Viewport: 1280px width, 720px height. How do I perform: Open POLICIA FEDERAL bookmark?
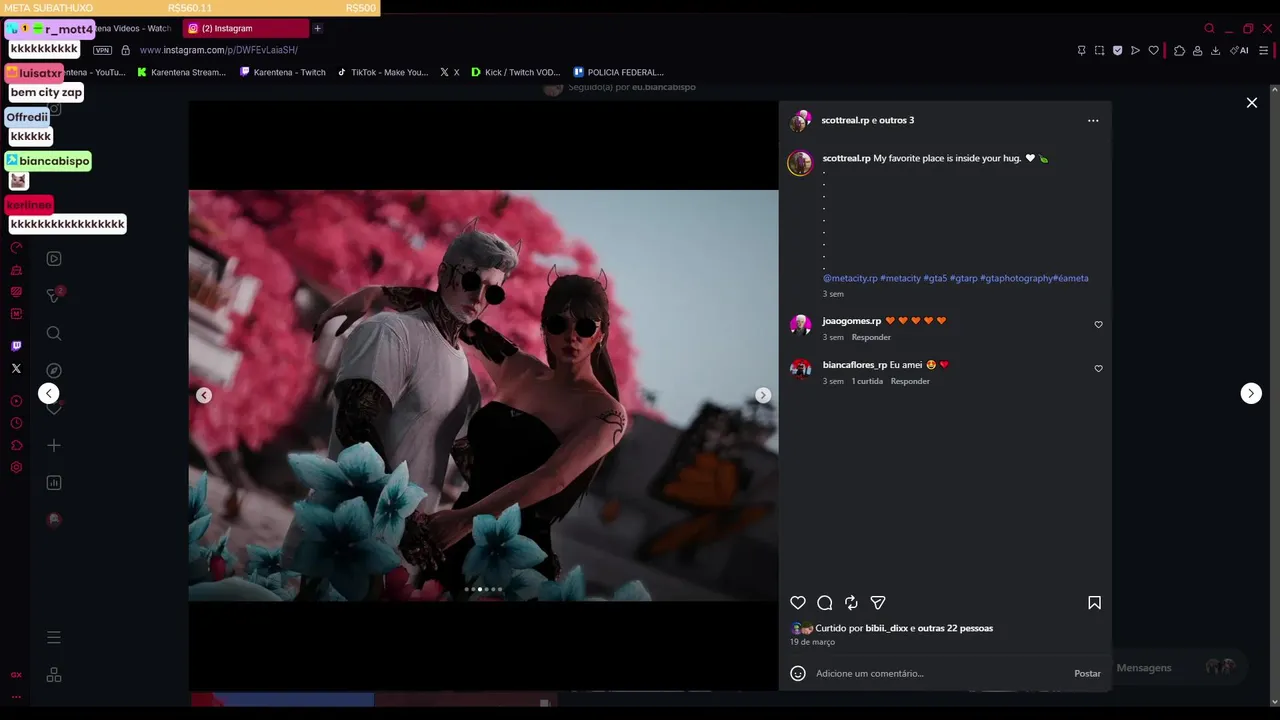(x=618, y=72)
